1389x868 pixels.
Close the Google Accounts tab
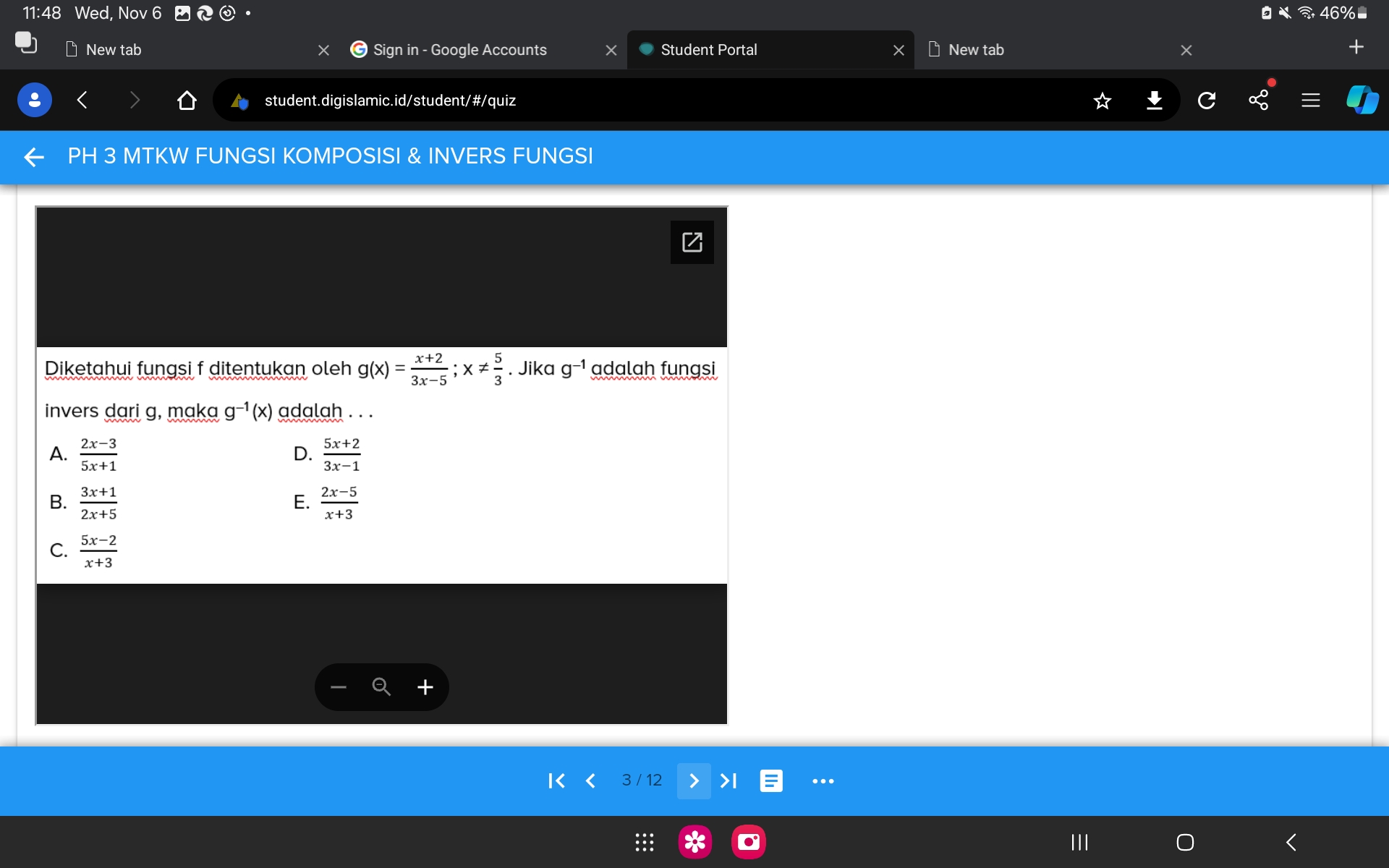611,50
